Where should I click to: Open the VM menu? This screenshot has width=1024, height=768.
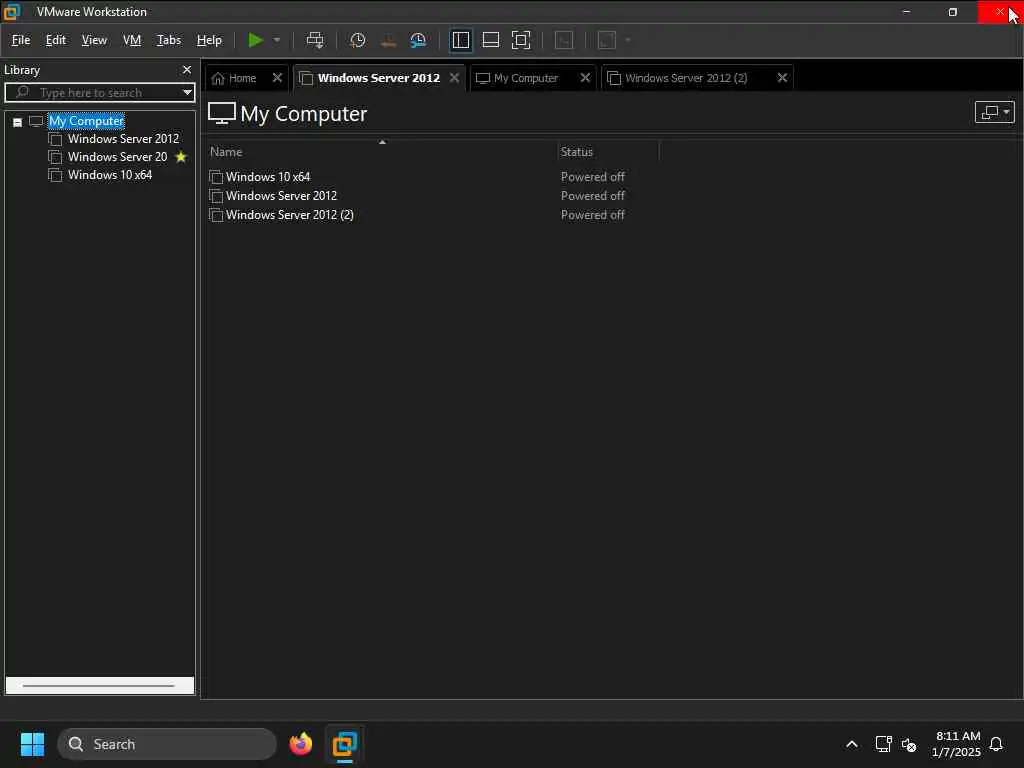132,40
